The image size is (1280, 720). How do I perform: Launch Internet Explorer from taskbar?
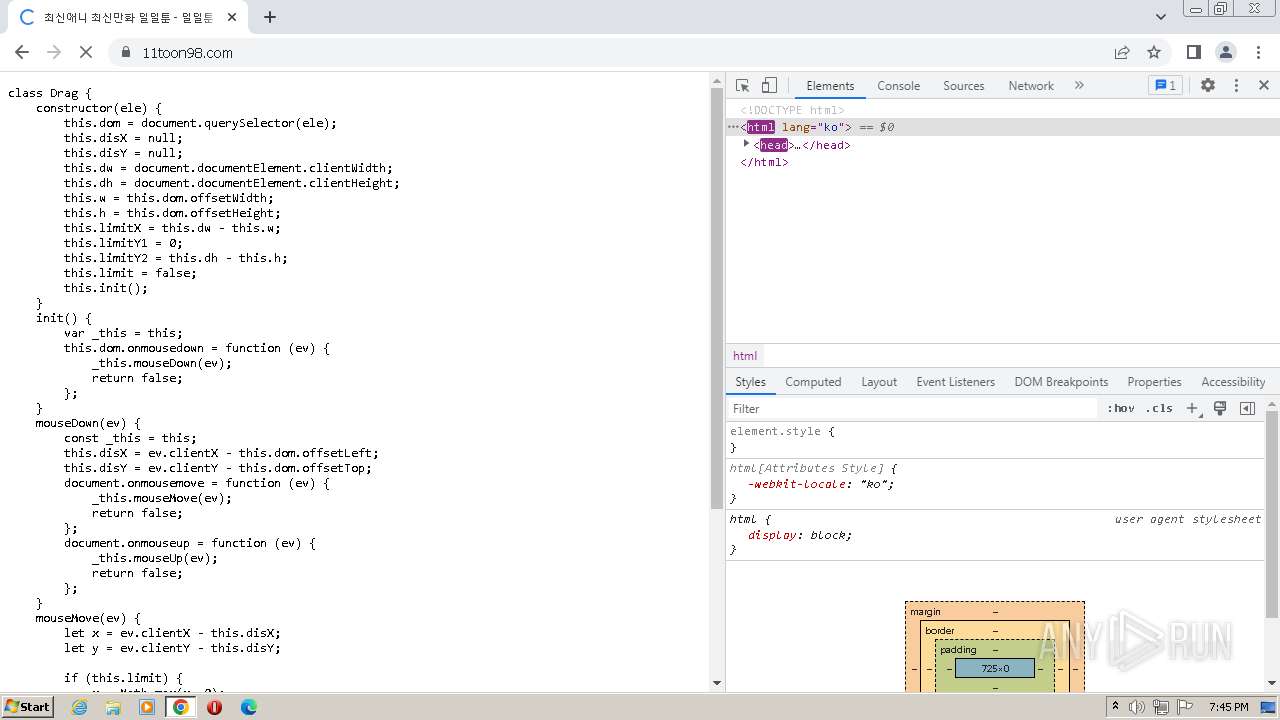[79, 707]
